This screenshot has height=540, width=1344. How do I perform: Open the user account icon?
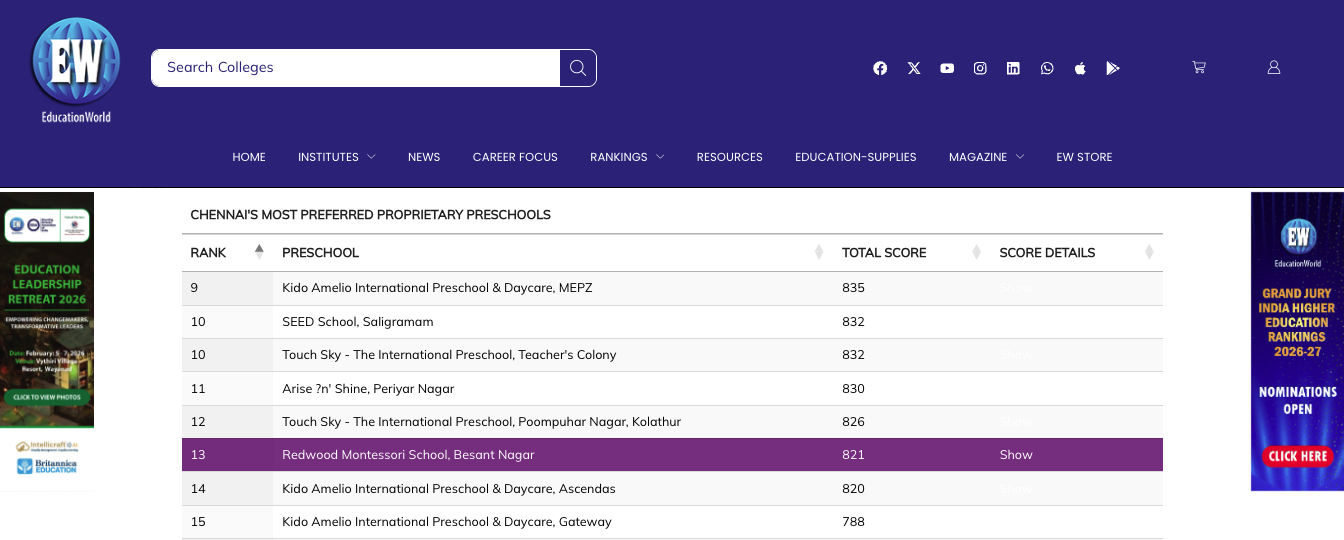[1274, 67]
